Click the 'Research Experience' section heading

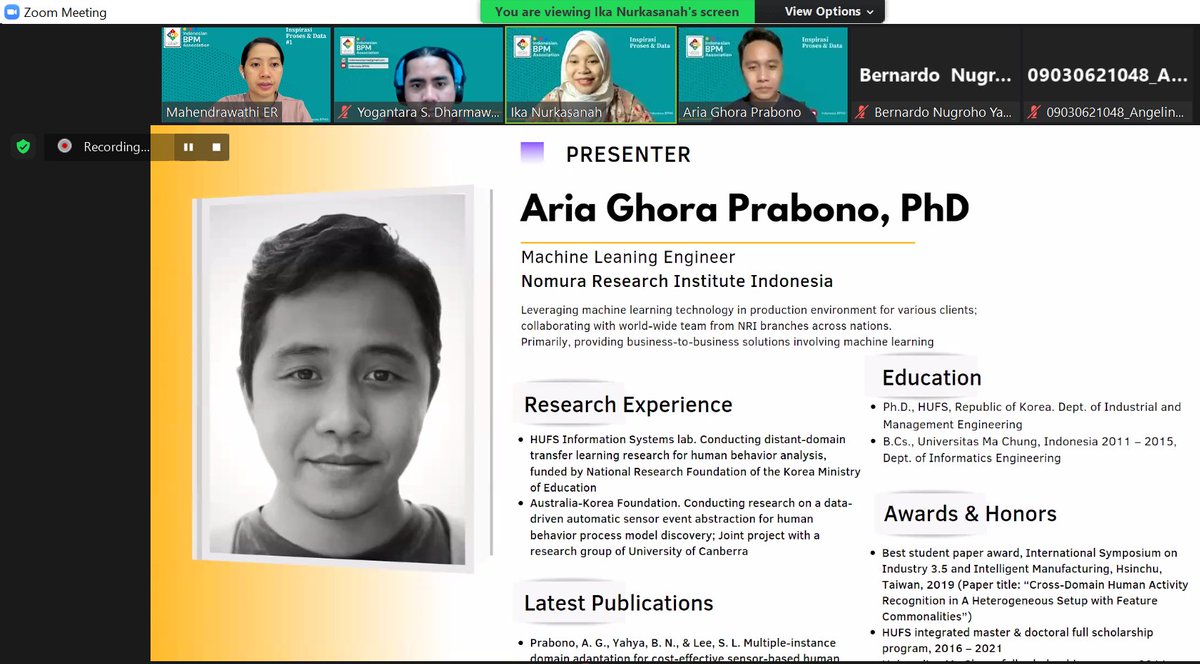pyautogui.click(x=628, y=405)
